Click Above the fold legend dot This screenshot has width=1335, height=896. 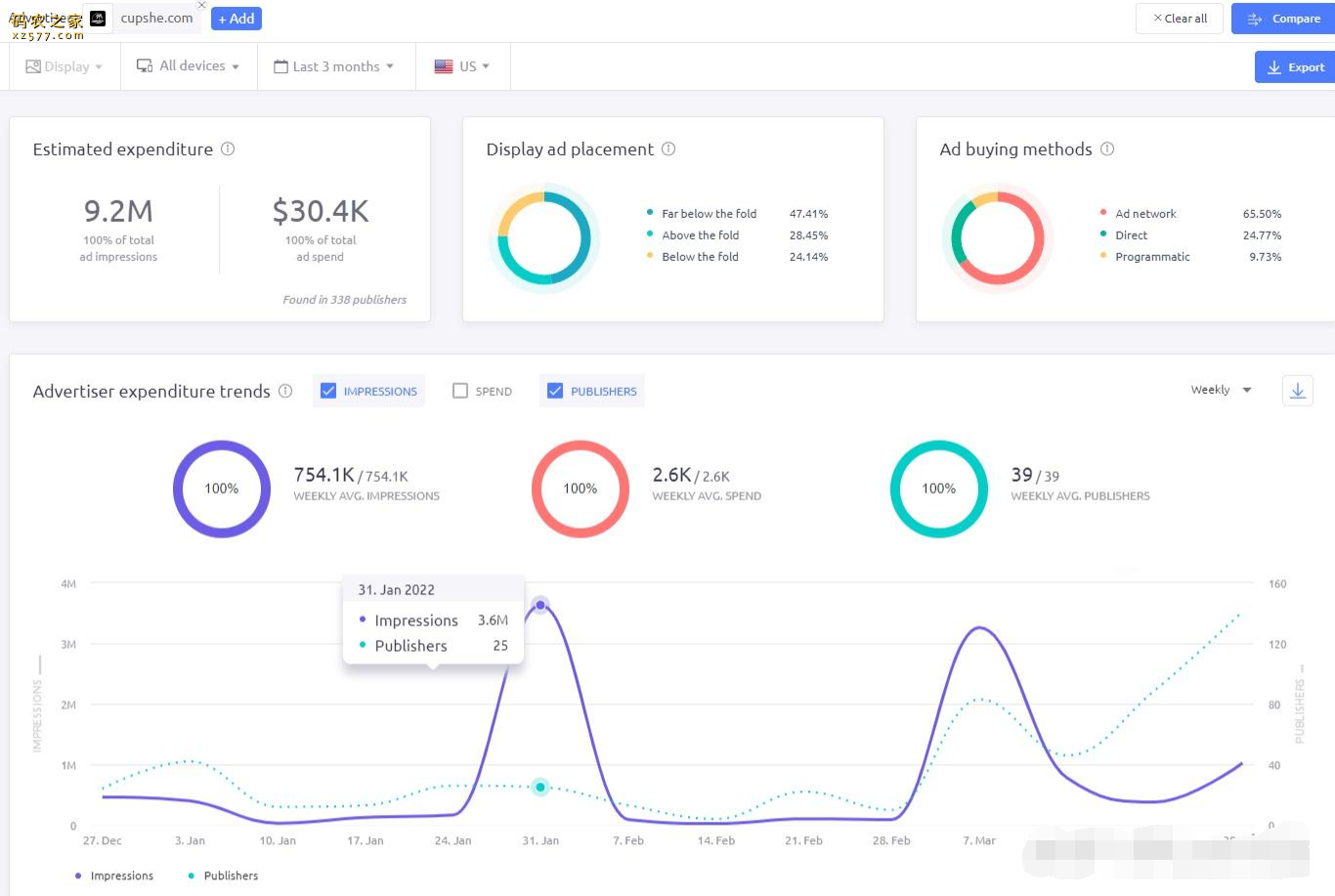click(x=650, y=234)
